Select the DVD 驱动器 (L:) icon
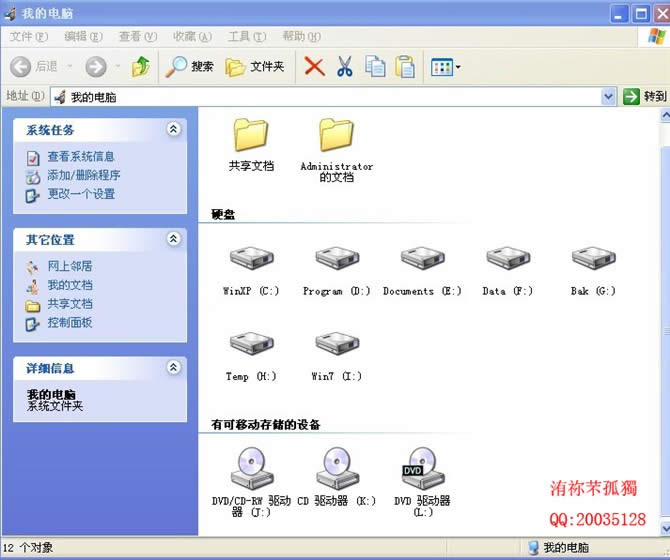670x560 pixels. coord(422,467)
